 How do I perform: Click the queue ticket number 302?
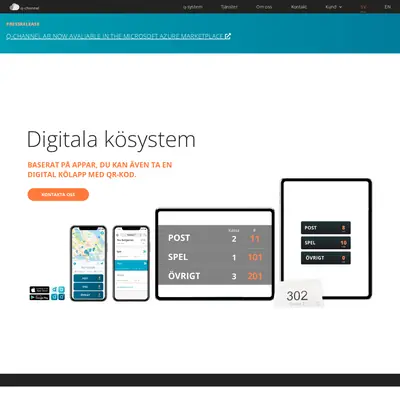(297, 296)
